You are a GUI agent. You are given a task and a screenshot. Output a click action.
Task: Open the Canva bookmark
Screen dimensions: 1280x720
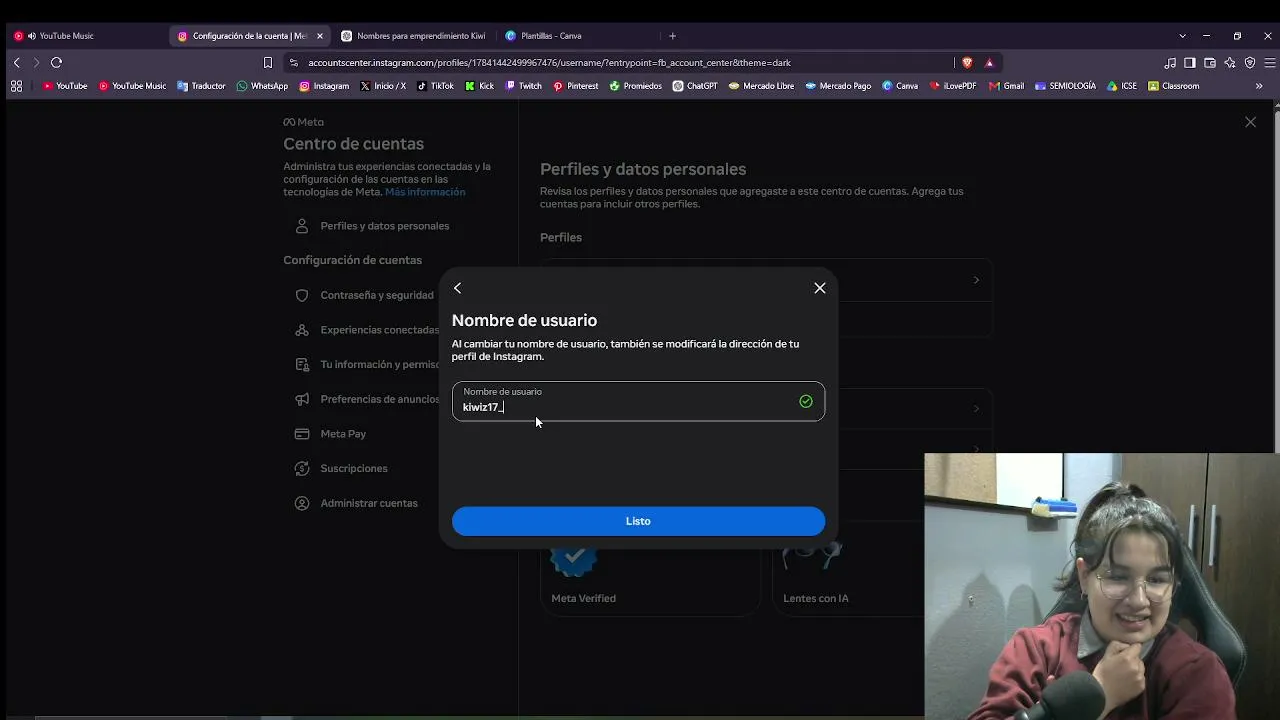coord(900,86)
